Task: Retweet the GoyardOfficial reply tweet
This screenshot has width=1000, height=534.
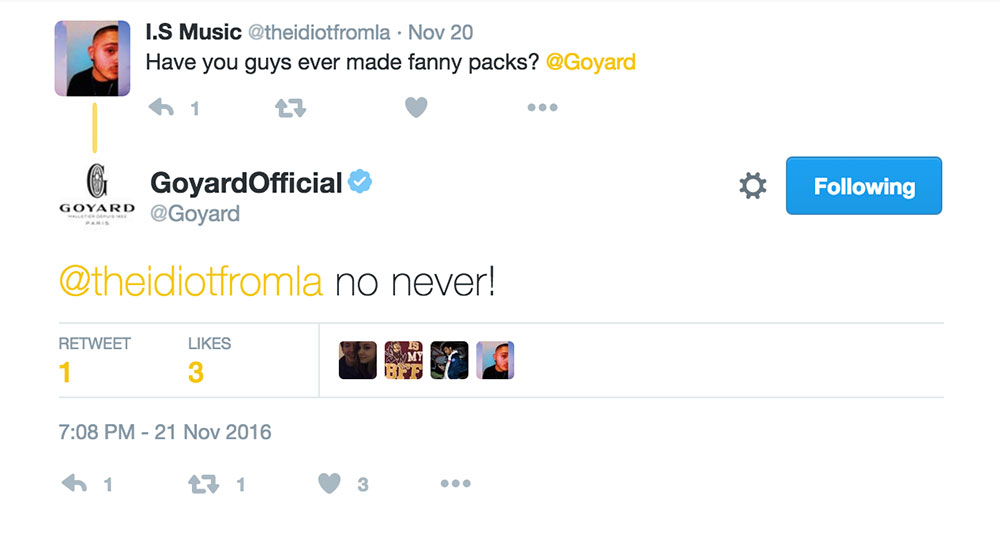Action: pyautogui.click(x=203, y=484)
